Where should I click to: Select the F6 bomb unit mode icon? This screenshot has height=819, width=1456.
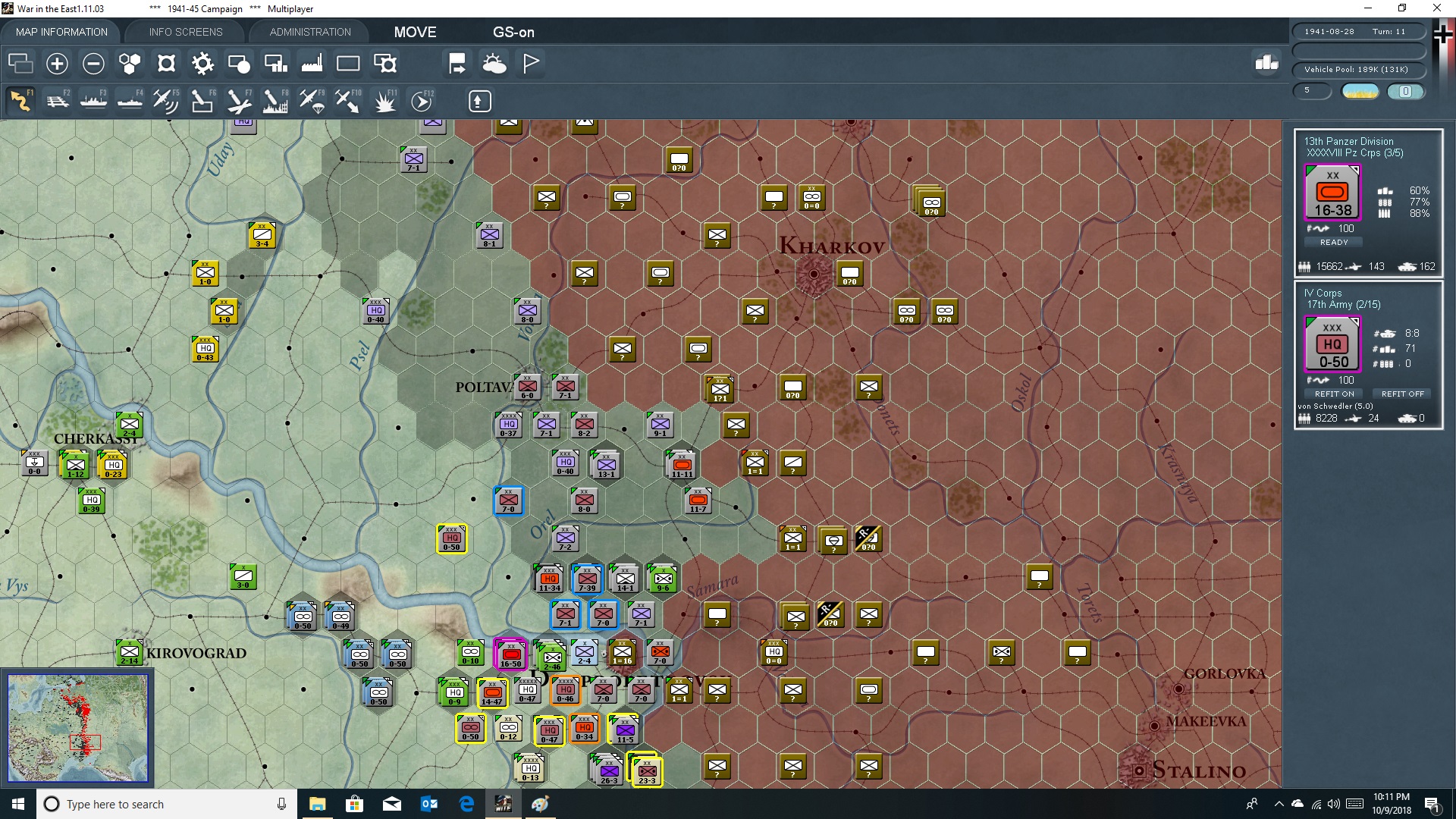(202, 101)
